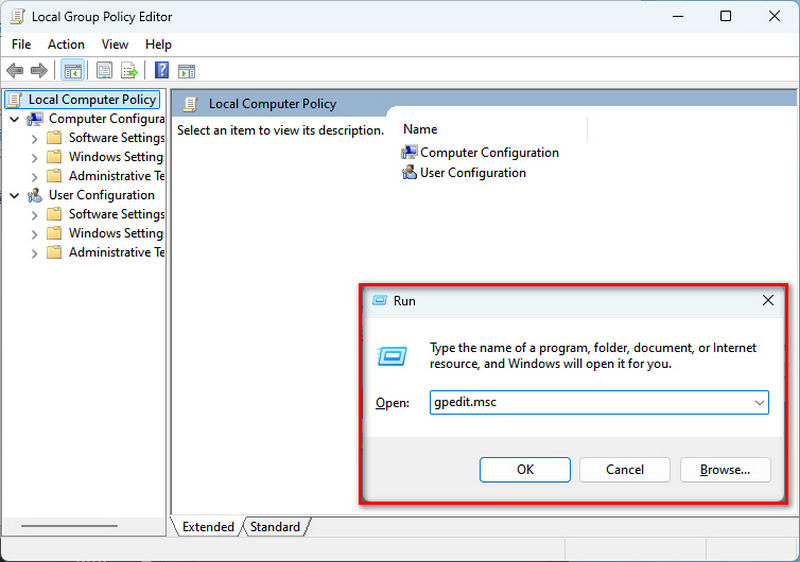Click Browse... in the Run dialog
800x562 pixels.
(725, 469)
